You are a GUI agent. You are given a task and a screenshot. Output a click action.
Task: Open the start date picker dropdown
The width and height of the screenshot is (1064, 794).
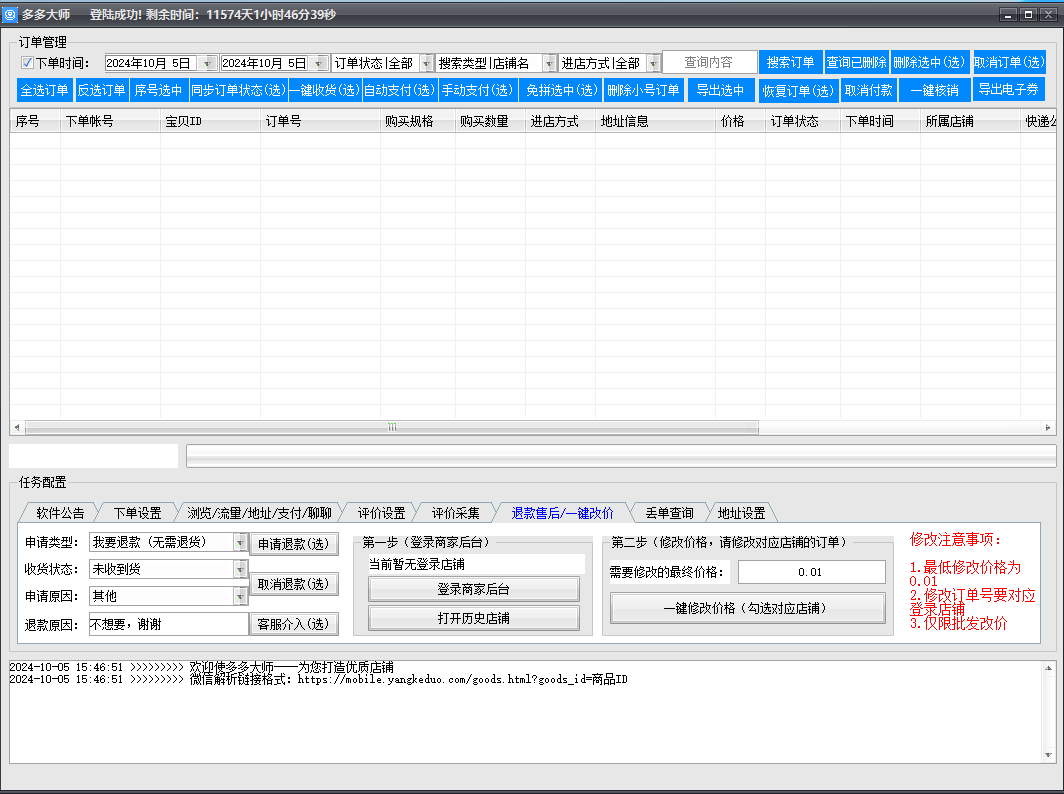pyautogui.click(x=208, y=63)
